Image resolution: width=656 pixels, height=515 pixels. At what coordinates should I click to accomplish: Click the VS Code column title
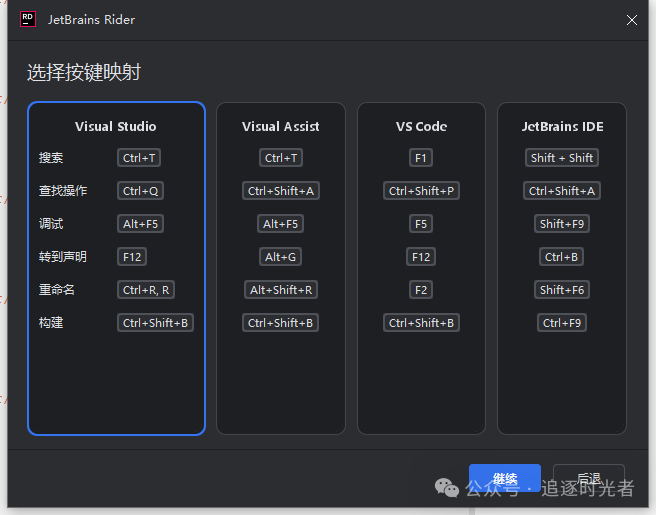(421, 126)
